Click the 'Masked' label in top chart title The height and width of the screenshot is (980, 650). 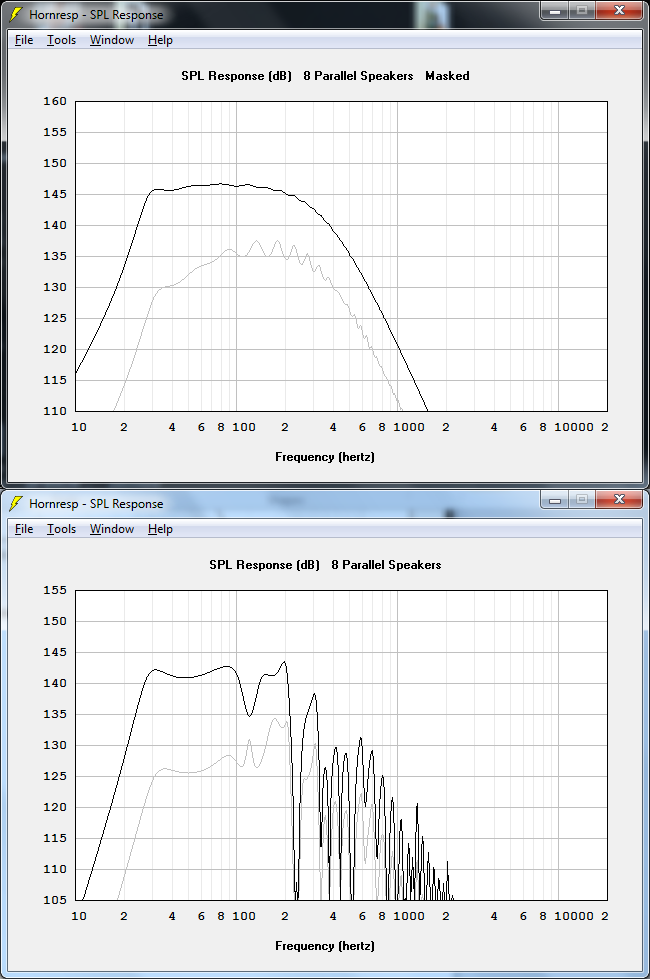point(448,76)
